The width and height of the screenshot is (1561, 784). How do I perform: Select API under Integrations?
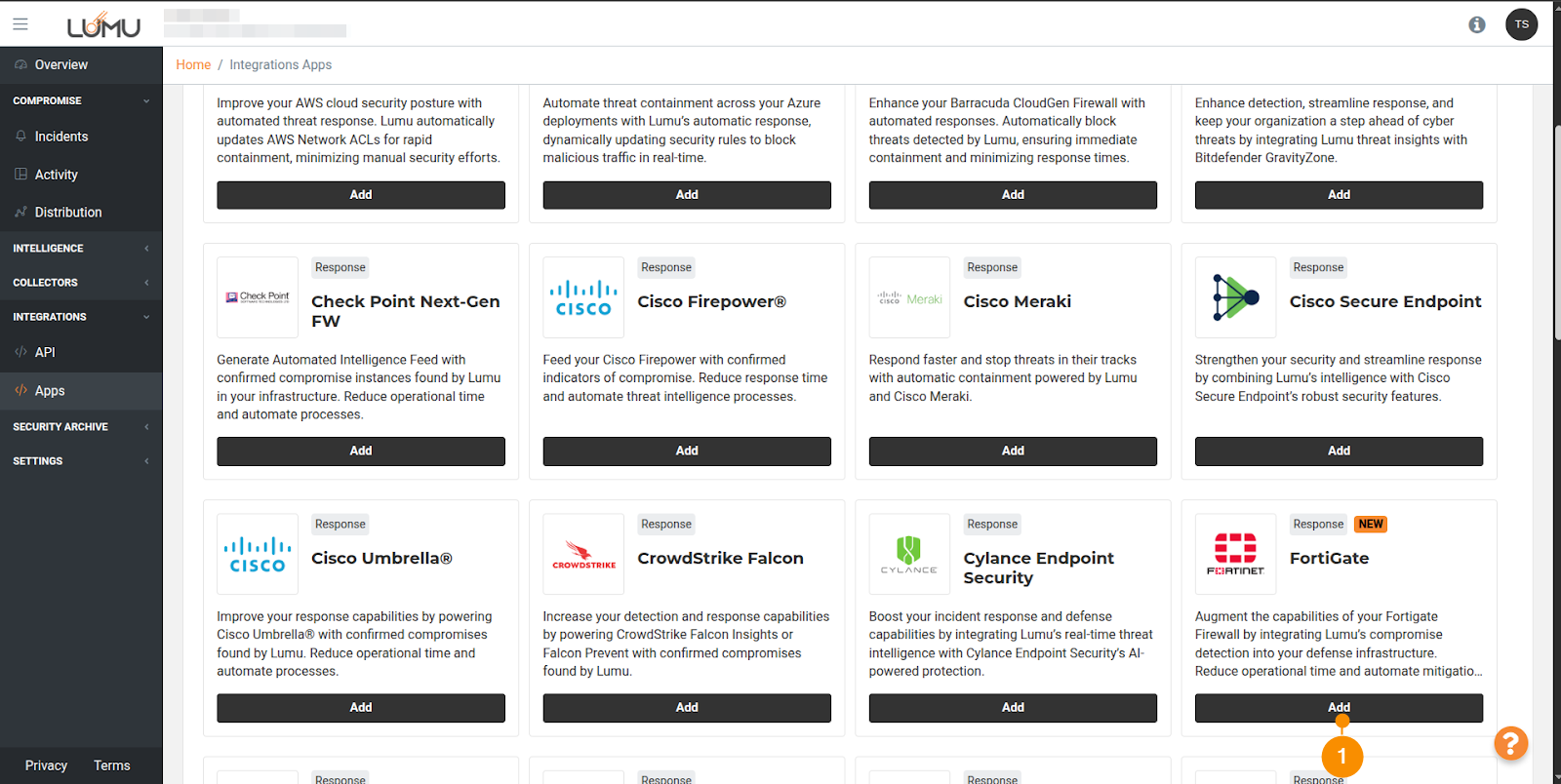pos(45,352)
